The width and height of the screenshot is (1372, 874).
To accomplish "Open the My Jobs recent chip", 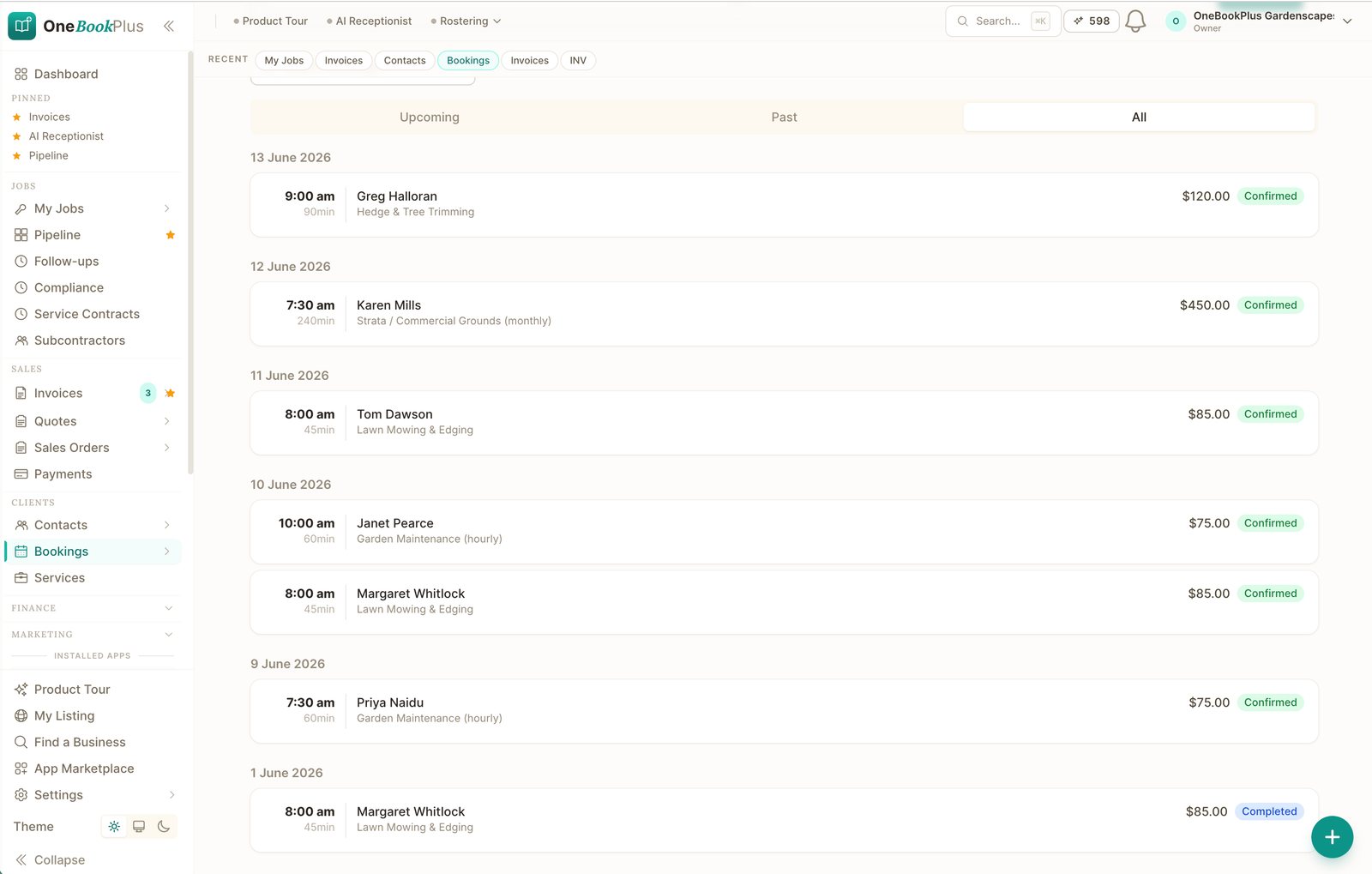I will (284, 61).
